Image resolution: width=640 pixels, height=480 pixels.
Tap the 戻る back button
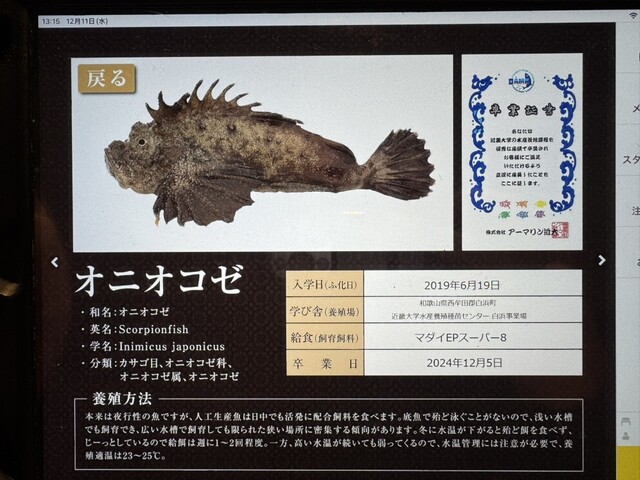click(x=106, y=79)
